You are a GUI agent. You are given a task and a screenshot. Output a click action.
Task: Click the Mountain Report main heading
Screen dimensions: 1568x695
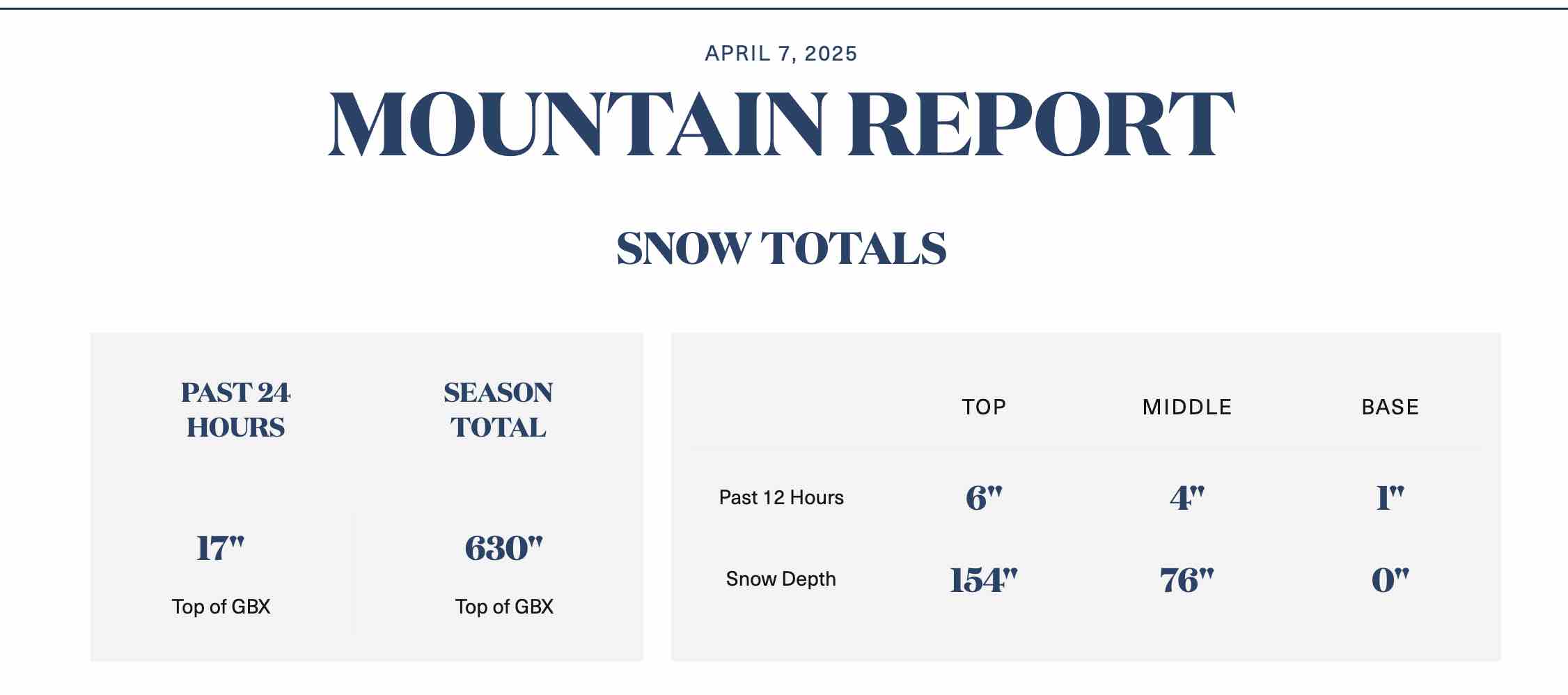pyautogui.click(x=781, y=124)
